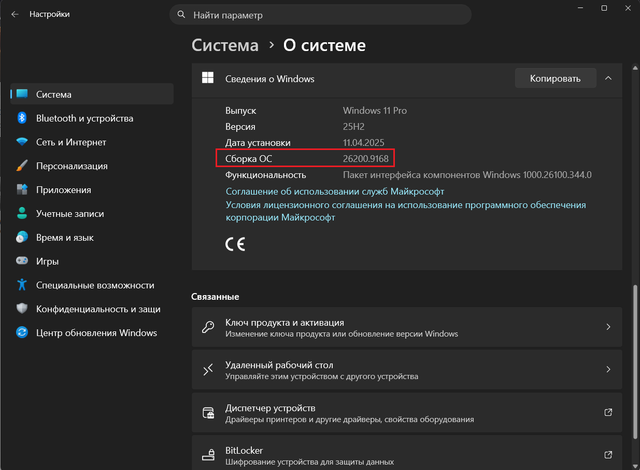Collapse the Сведения о Windows section chevron
Viewport: 640px width, 470px height.
point(608,78)
